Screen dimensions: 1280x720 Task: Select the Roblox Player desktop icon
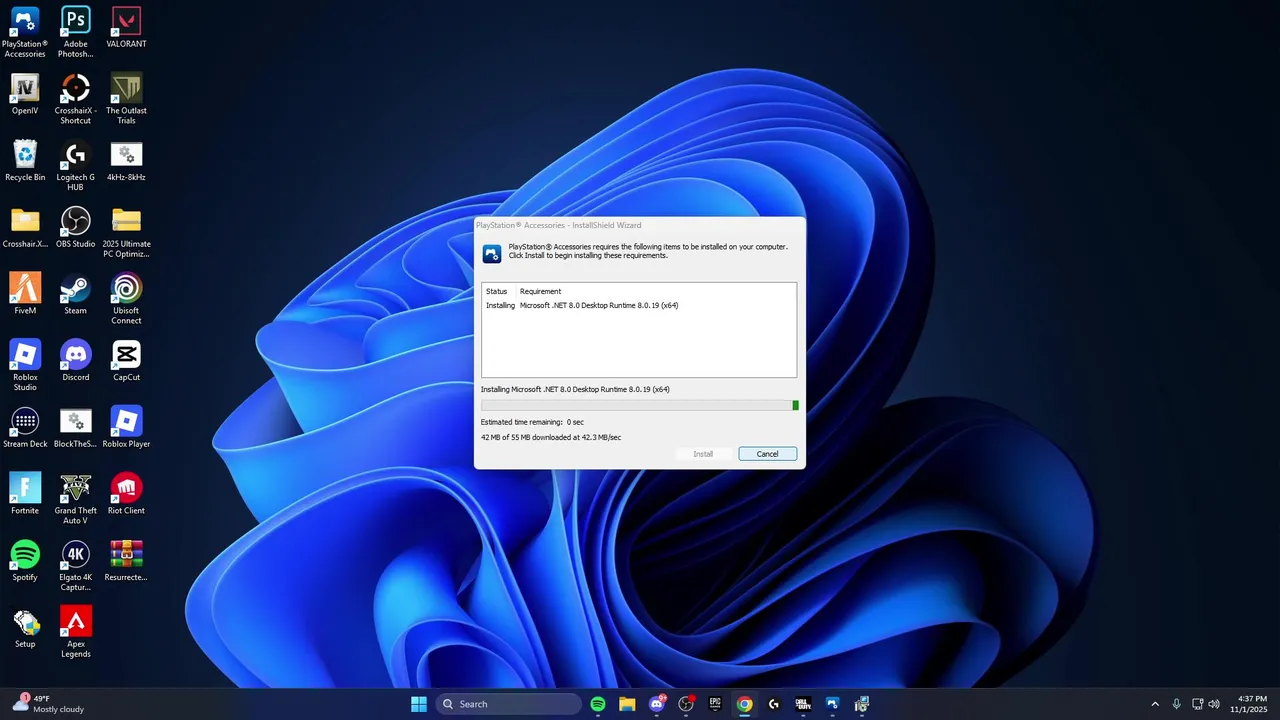click(126, 428)
